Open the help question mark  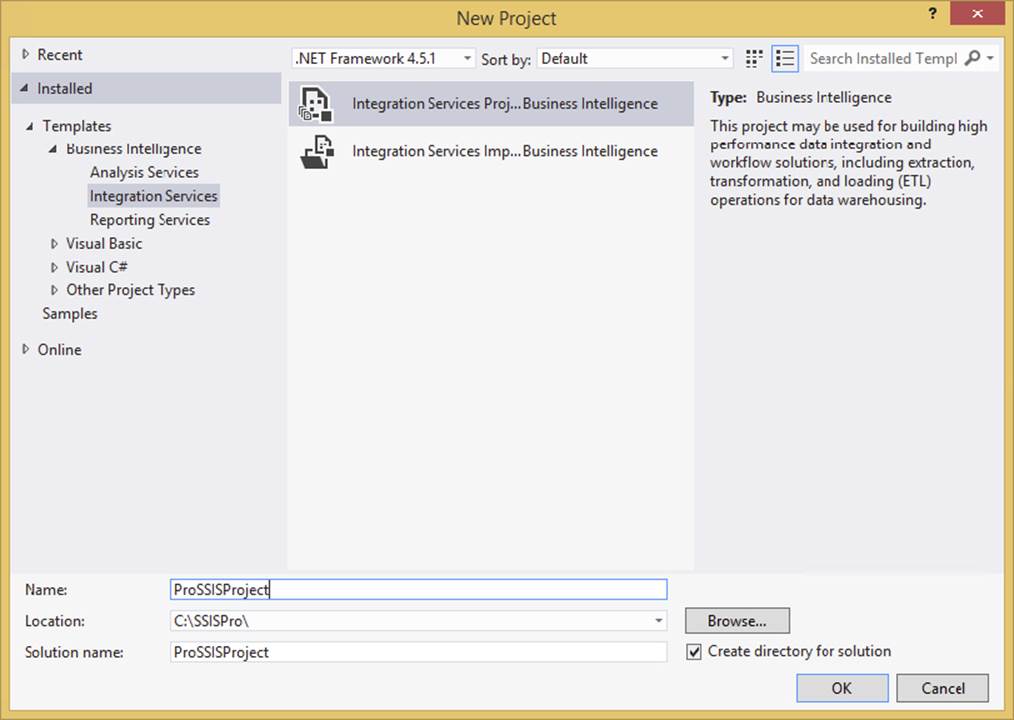pos(932,13)
